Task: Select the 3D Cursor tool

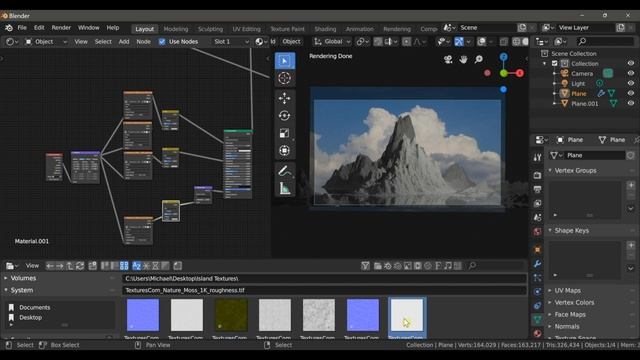Action: coord(284,78)
